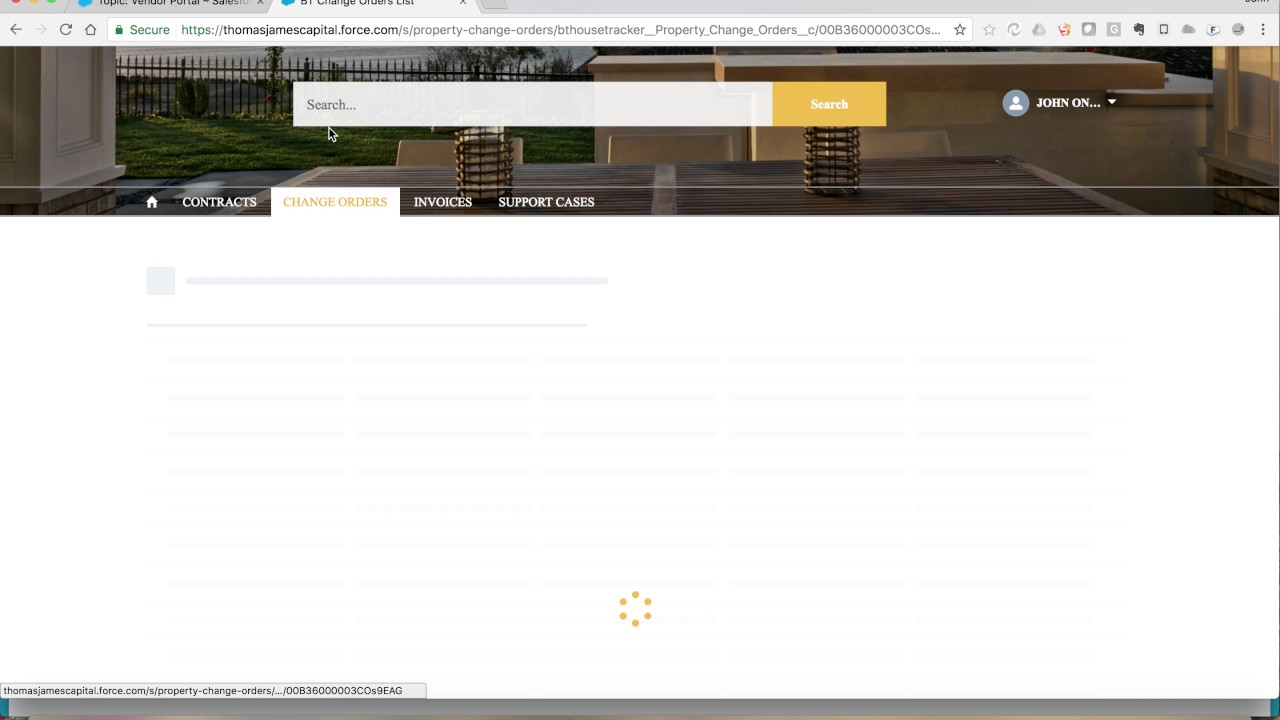Screen dimensions: 1280x720
Task: Switch to Support Cases tab
Action: 546,202
